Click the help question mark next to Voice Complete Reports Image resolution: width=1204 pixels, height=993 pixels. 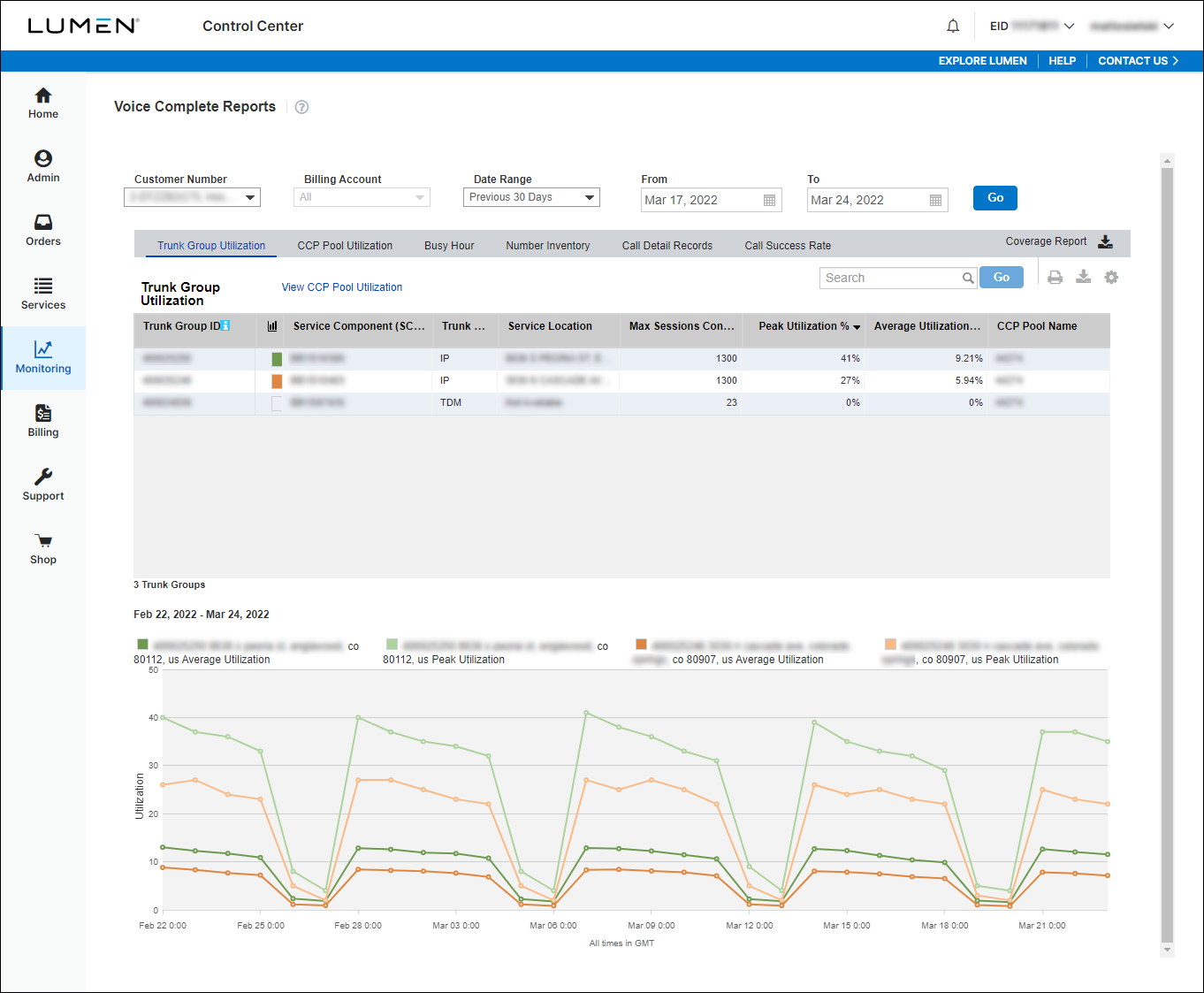click(301, 107)
